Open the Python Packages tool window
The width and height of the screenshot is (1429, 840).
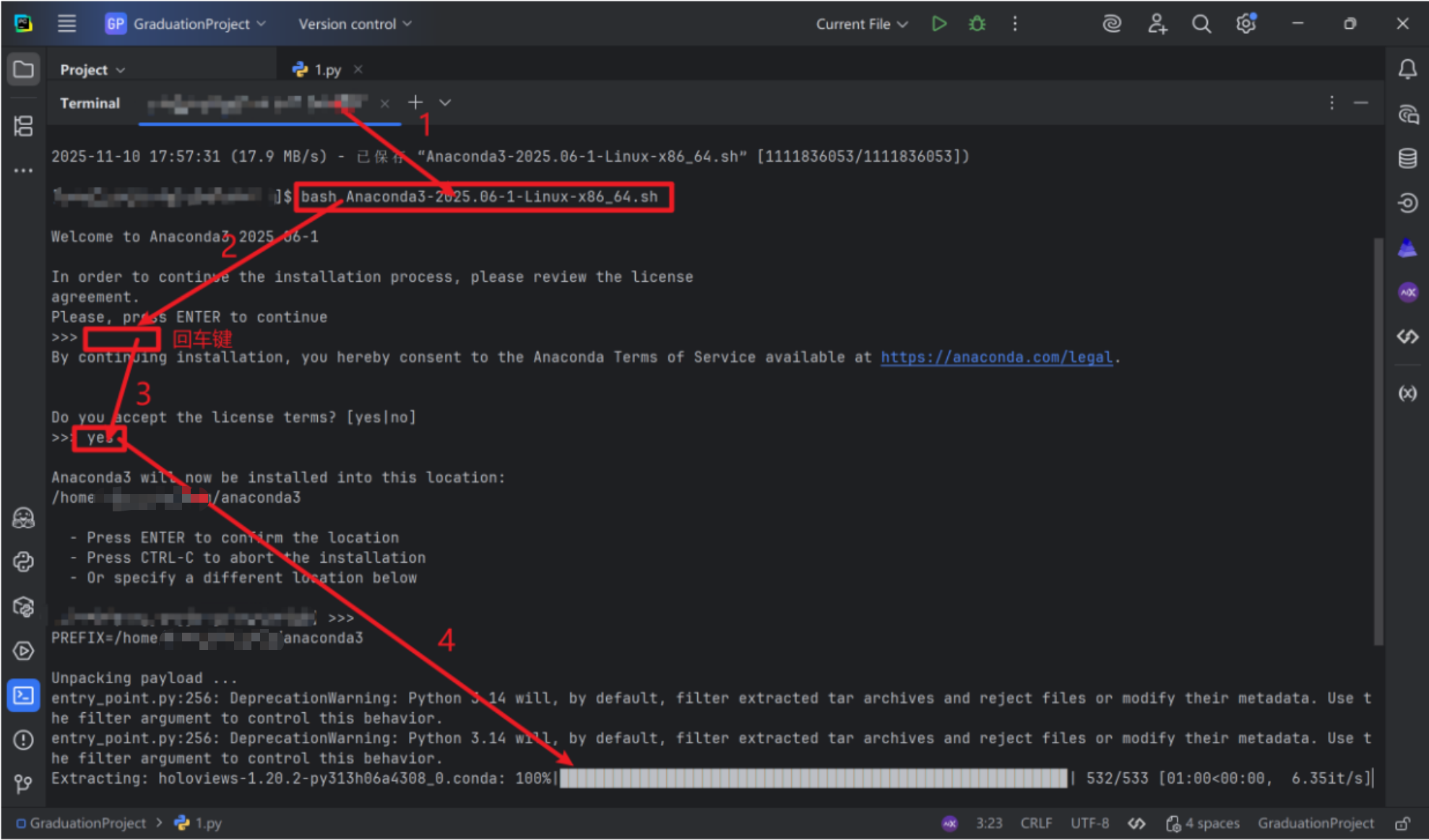(23, 607)
